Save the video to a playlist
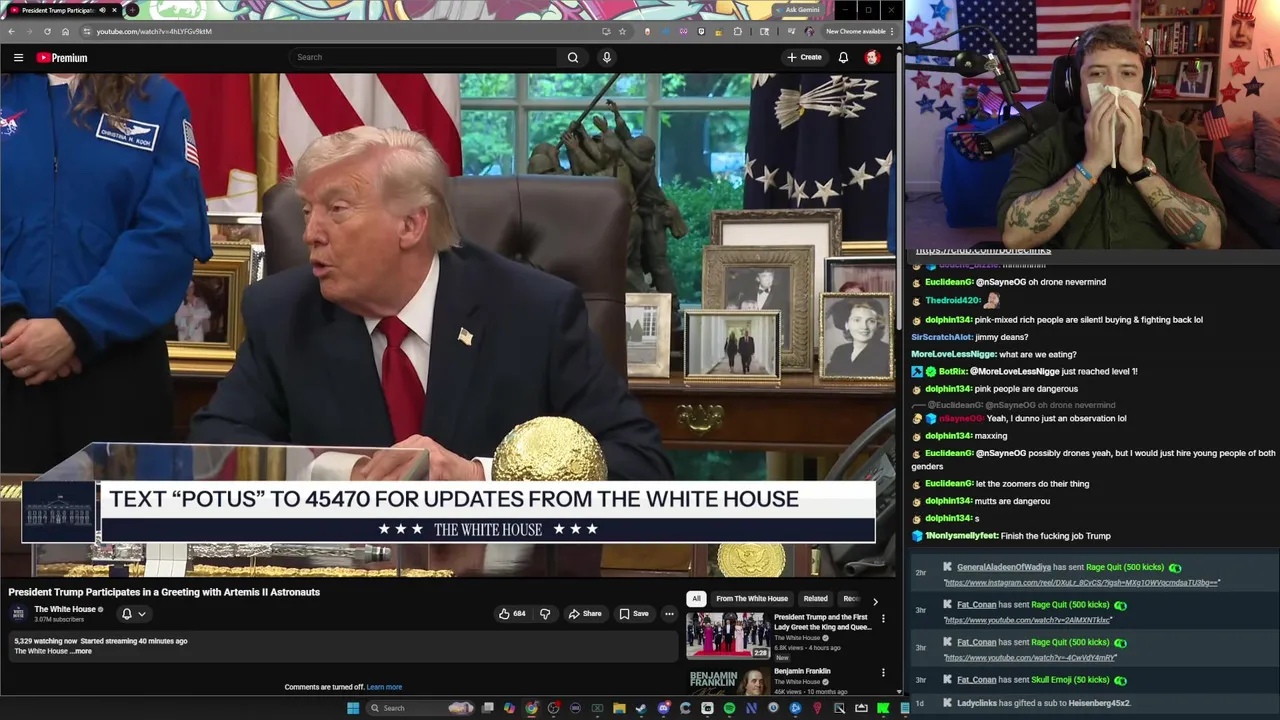The width and height of the screenshot is (1280, 720). click(x=634, y=614)
